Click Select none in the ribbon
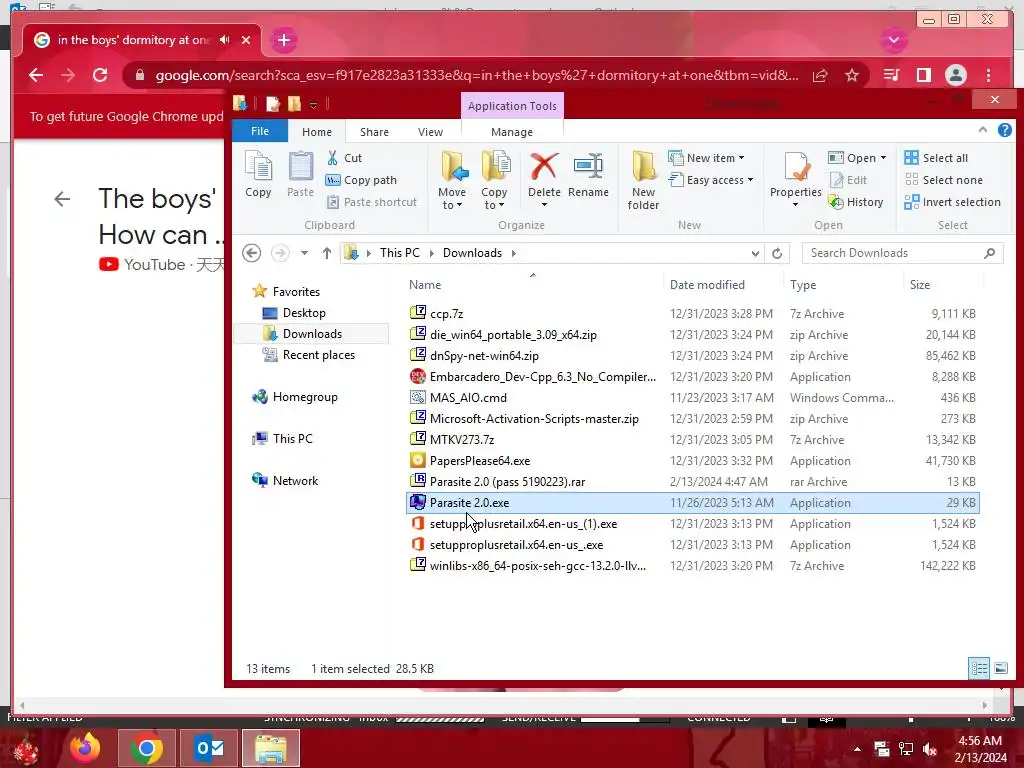 click(x=943, y=180)
